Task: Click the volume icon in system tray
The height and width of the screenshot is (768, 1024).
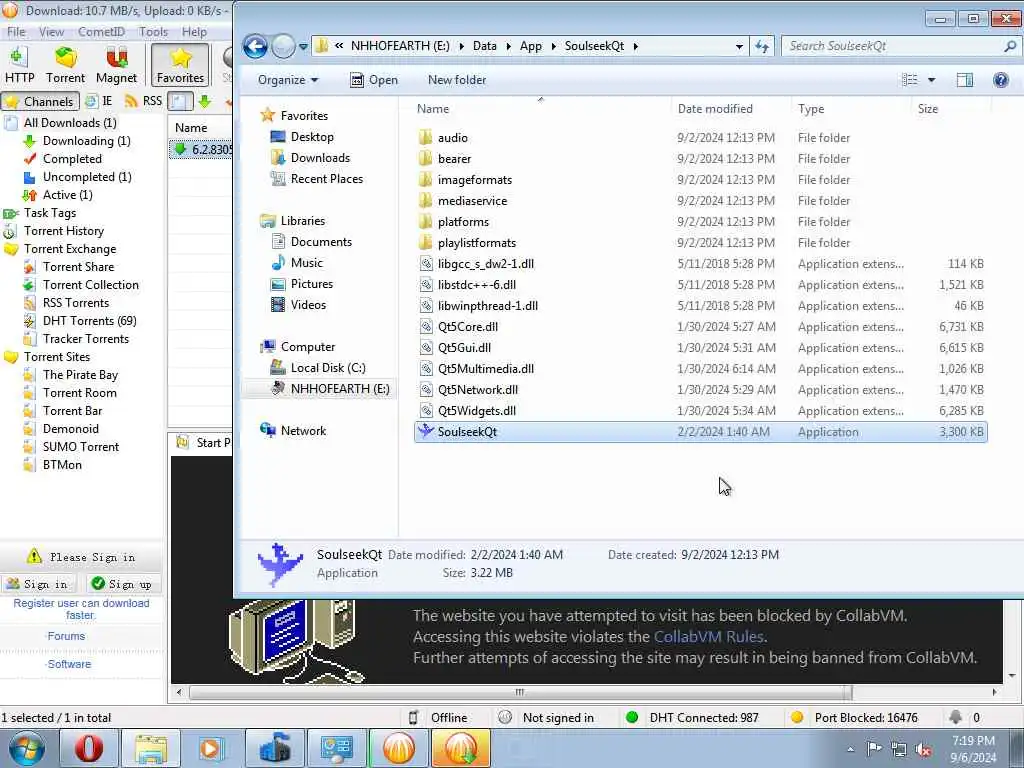Action: 923,749
